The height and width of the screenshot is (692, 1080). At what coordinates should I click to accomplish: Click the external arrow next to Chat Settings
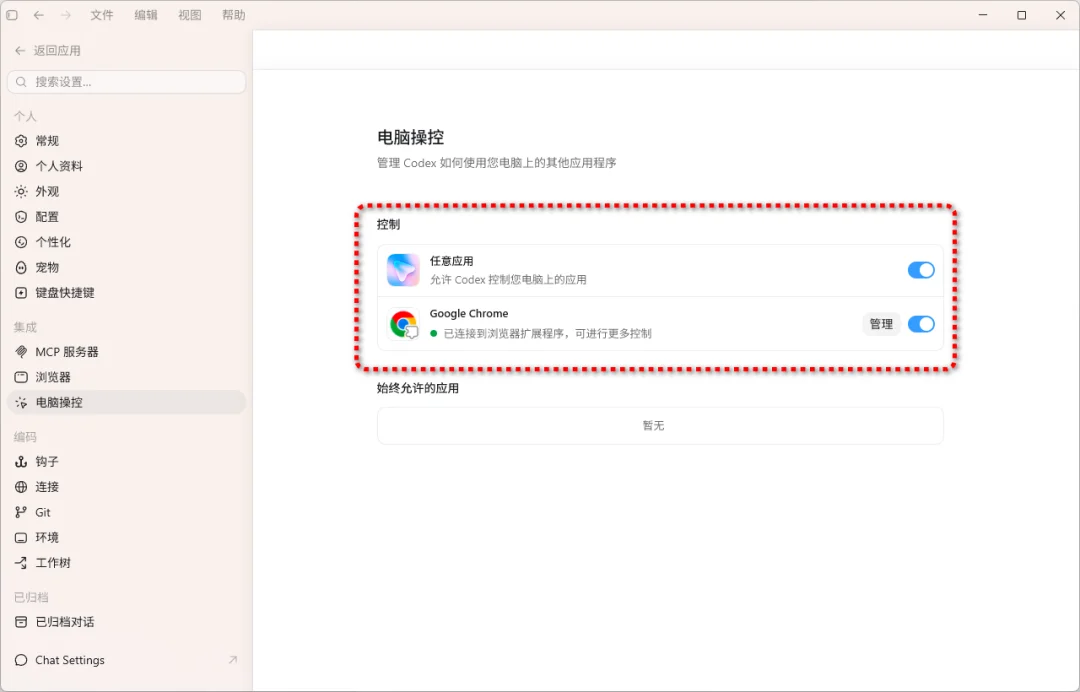(233, 660)
